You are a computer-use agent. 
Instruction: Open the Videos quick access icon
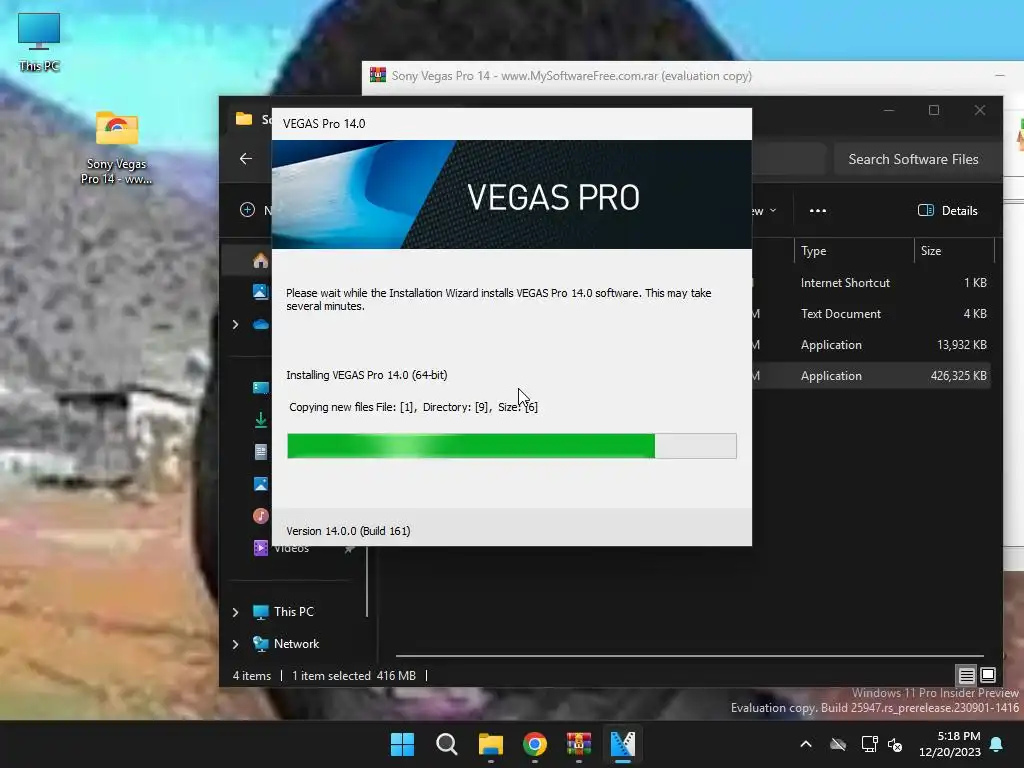point(261,548)
